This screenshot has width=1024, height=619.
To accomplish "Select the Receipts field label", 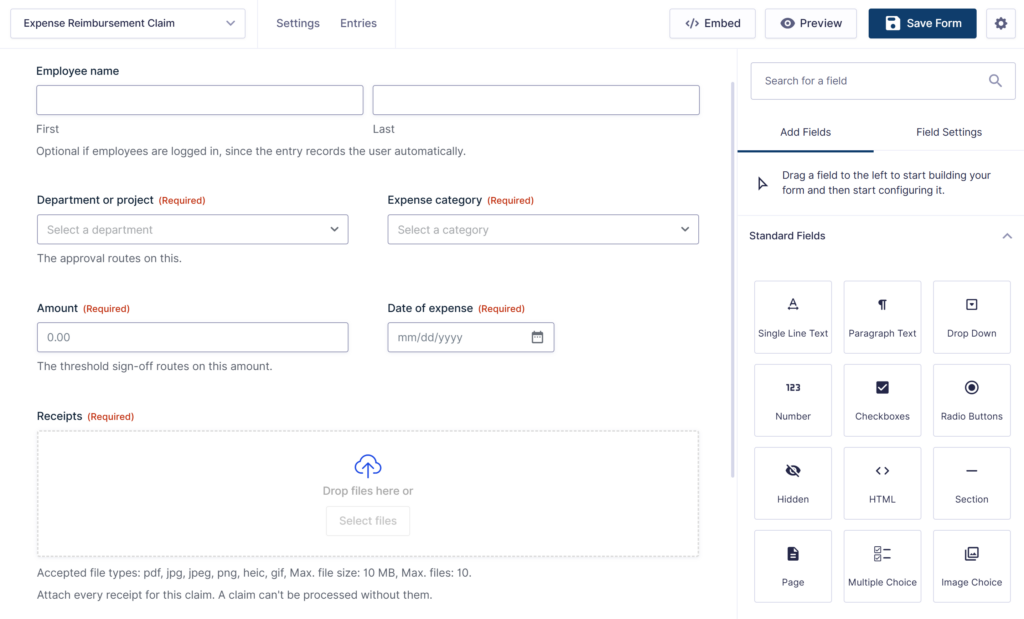I will click(59, 416).
